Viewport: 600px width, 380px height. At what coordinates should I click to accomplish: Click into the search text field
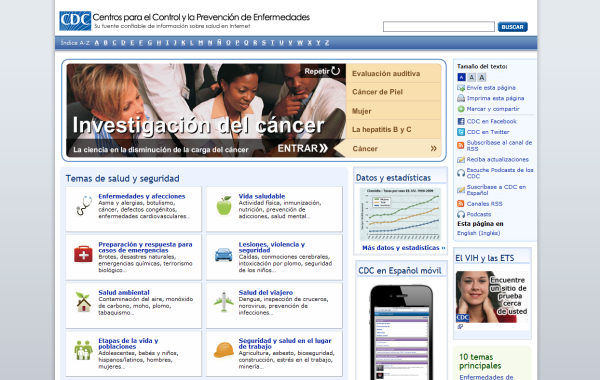coord(439,26)
